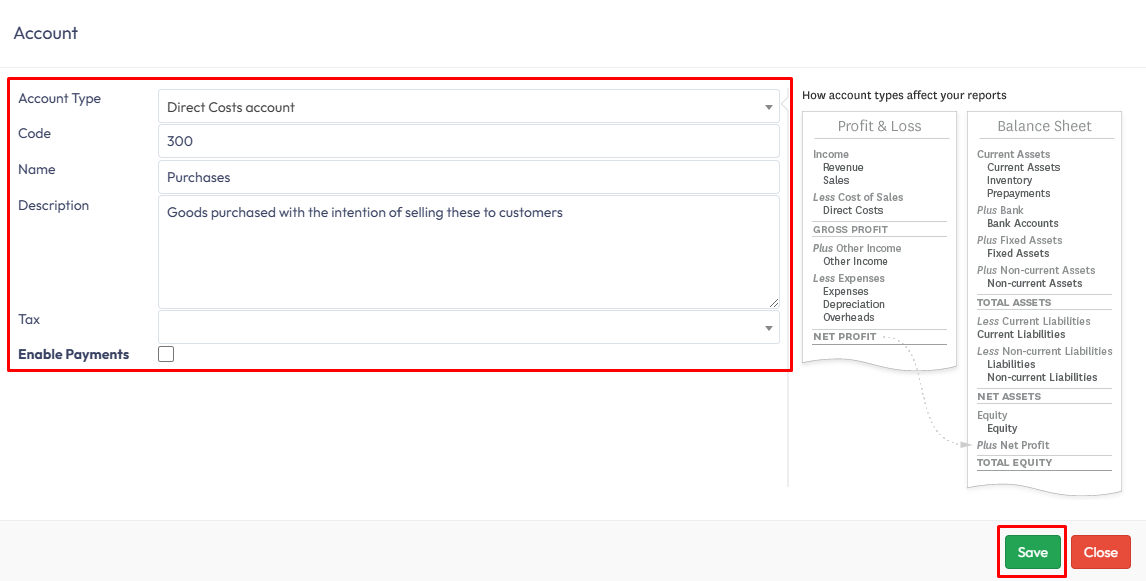Click Direct Costs in Profit & Loss
Screen dimensions: 1146x581
point(853,210)
